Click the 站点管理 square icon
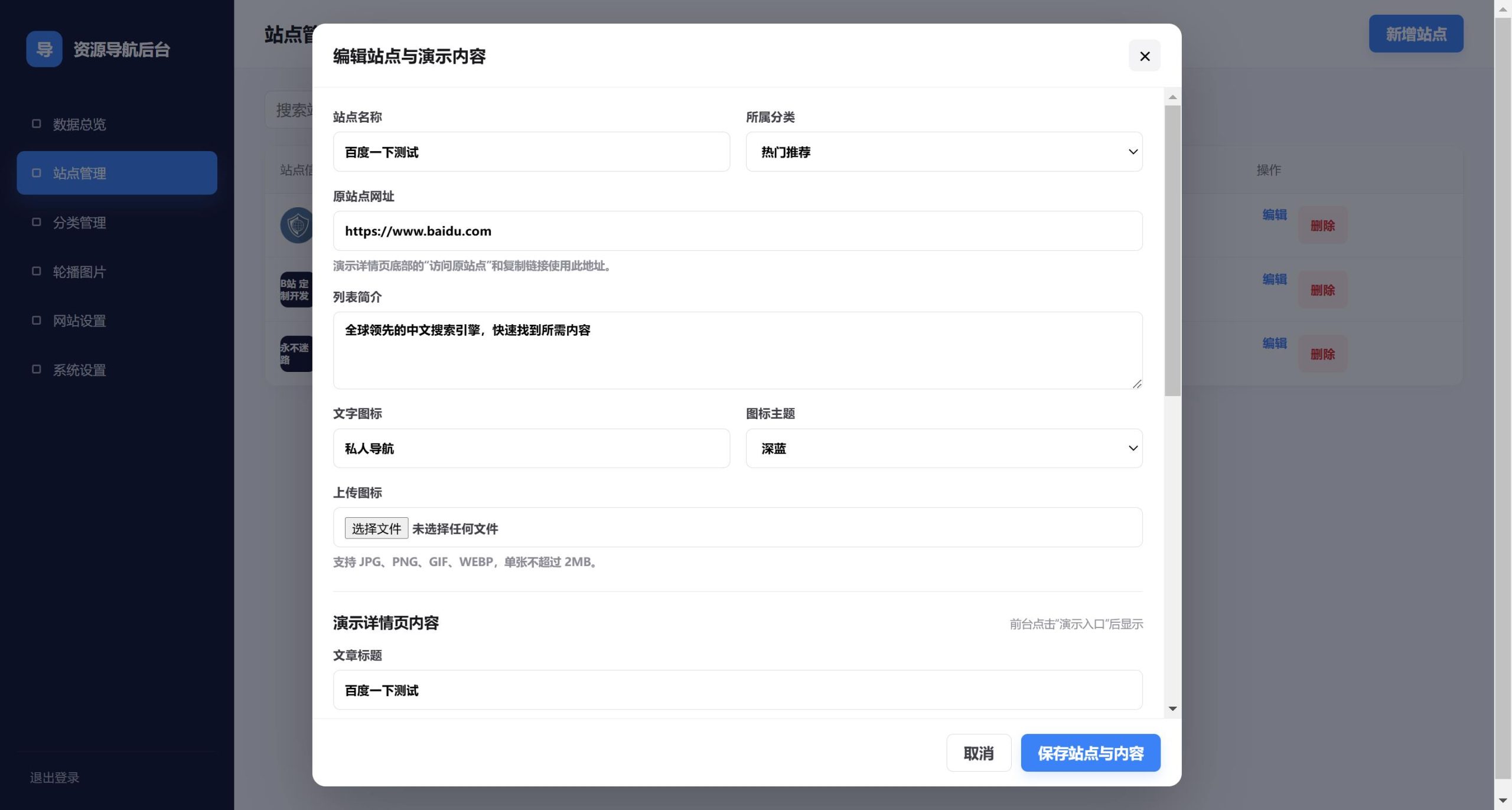This screenshot has height=810, width=1512. pos(37,172)
